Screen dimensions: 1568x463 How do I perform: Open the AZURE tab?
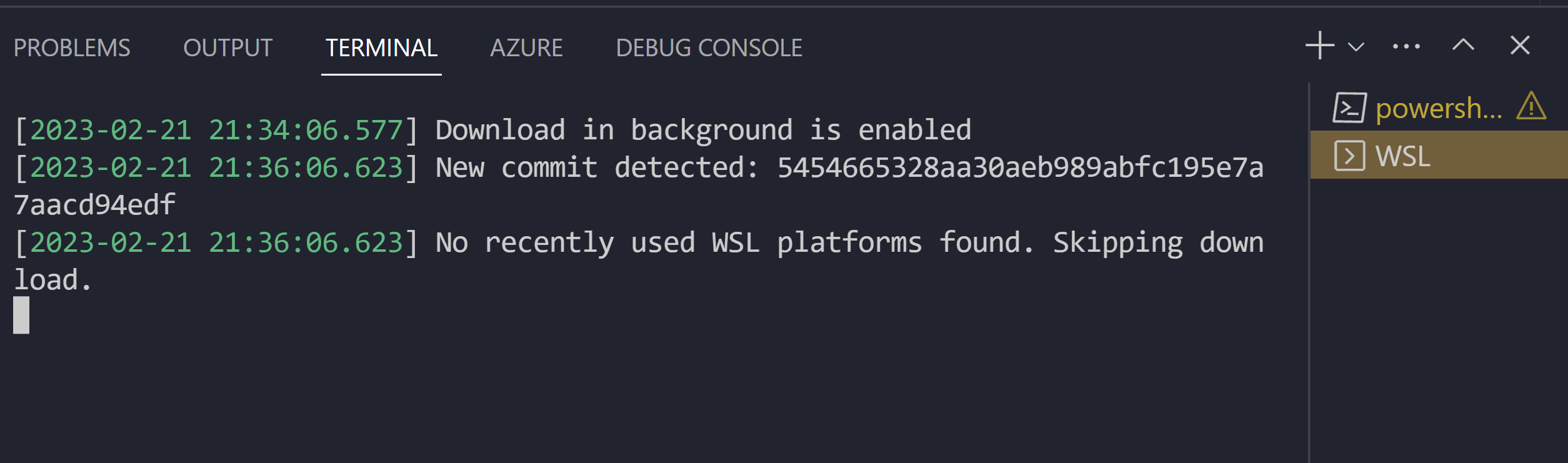527,47
